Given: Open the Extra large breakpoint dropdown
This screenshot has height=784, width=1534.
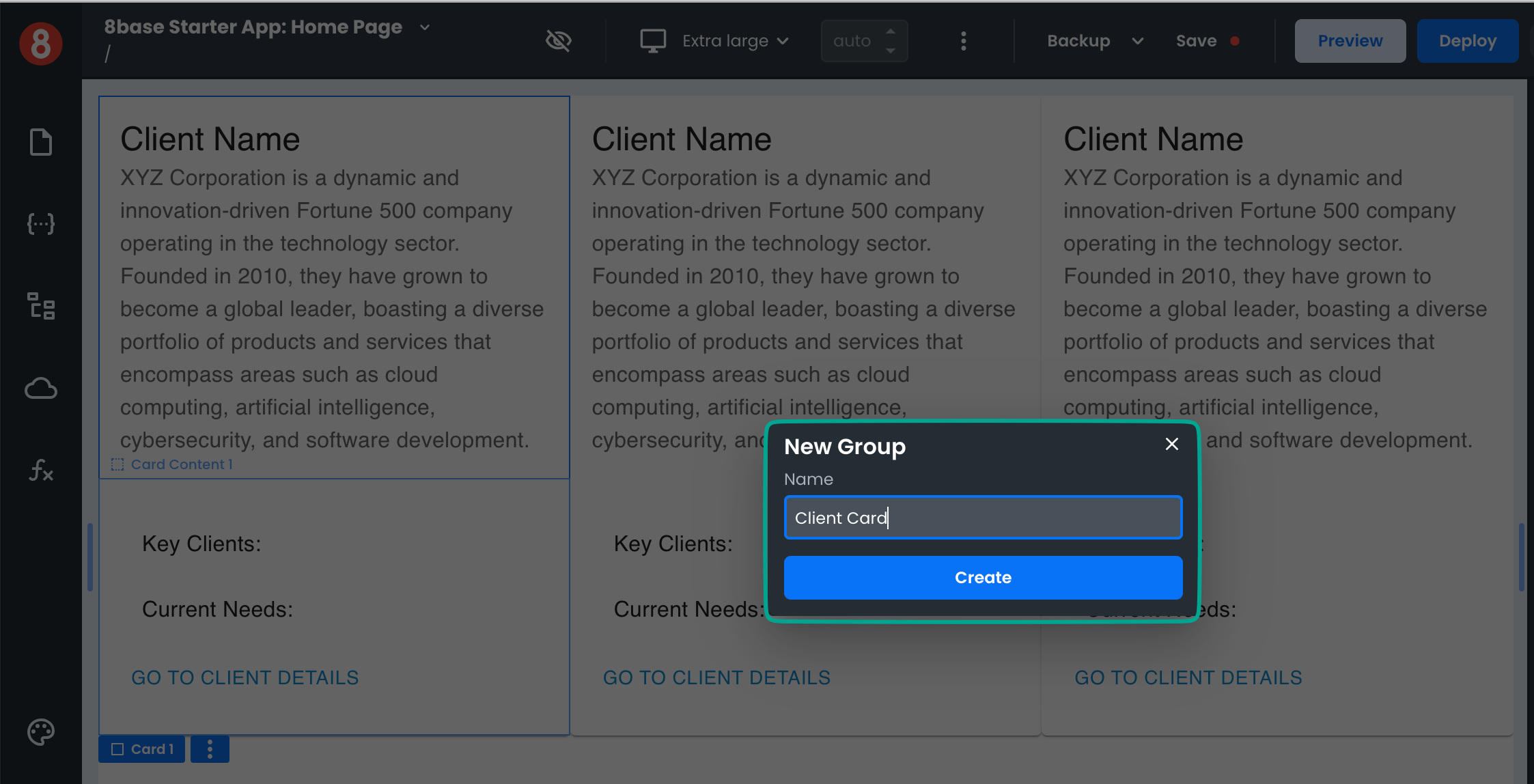Looking at the screenshot, I should pos(735,41).
